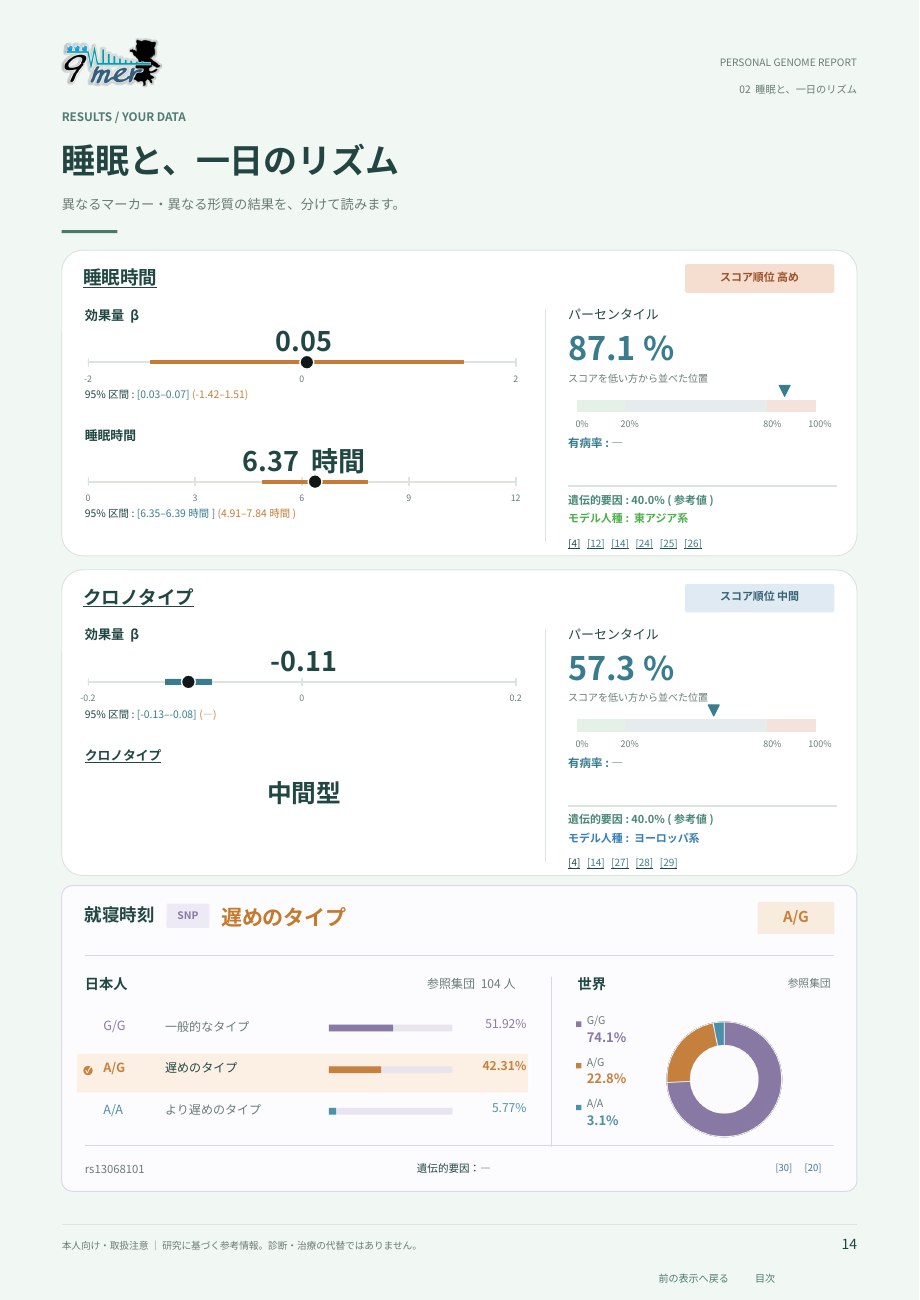Select the A/A より遅めのタイプ row
920x1300 pixels.
(x=303, y=1109)
